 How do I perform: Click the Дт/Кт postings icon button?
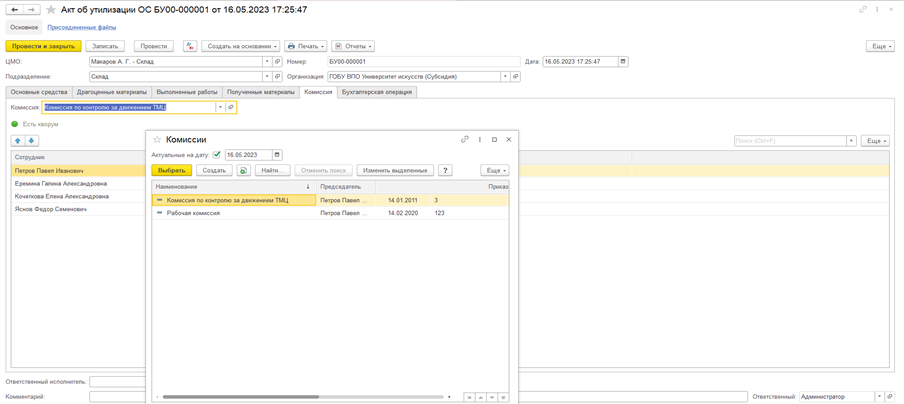tap(190, 46)
